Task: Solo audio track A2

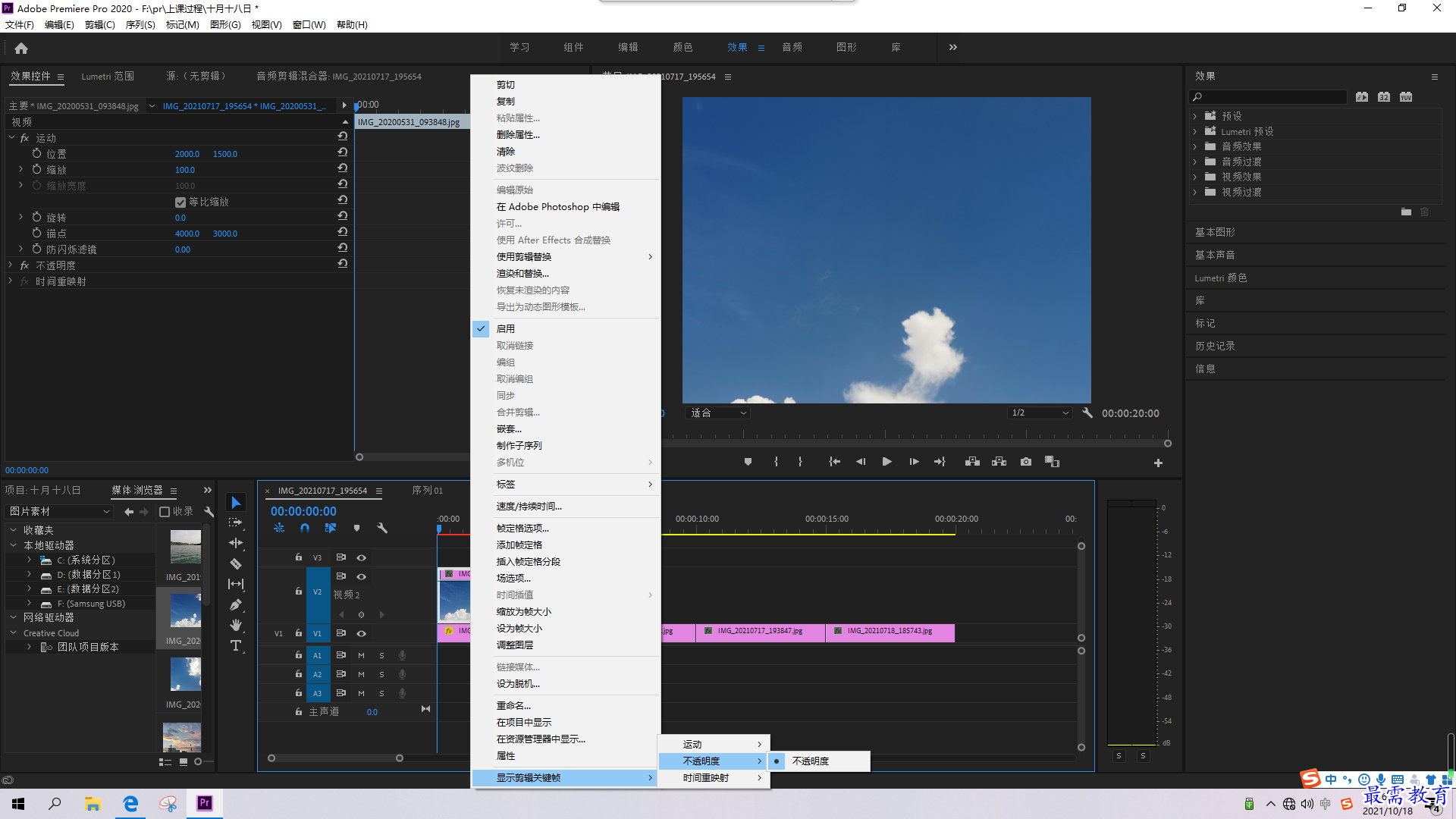Action: coord(381,674)
